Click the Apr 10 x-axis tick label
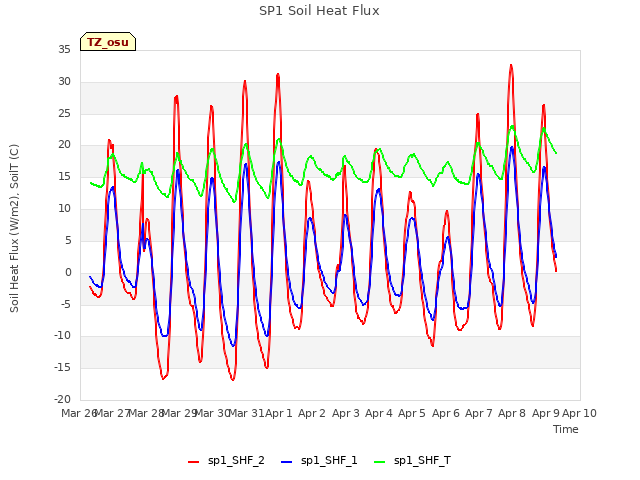The height and width of the screenshot is (480, 640). click(x=579, y=413)
